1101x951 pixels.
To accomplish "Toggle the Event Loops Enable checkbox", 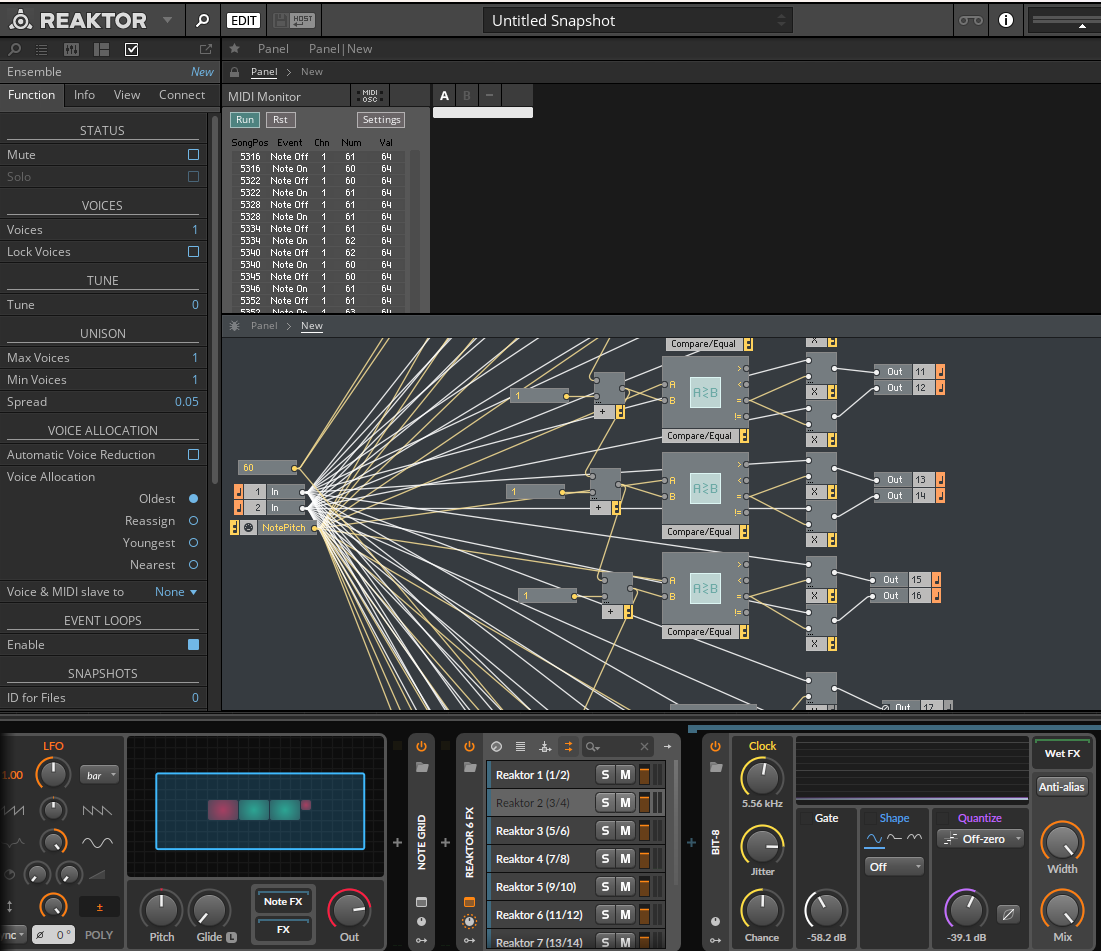I will tap(194, 645).
